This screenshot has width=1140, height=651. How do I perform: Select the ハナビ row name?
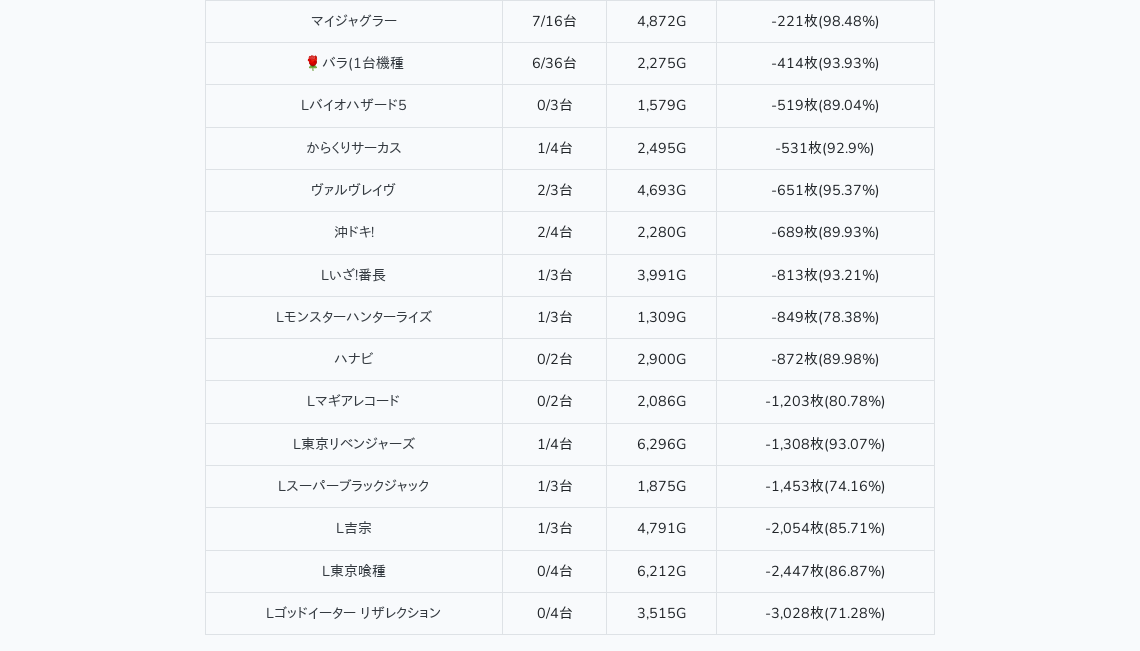[x=353, y=359]
